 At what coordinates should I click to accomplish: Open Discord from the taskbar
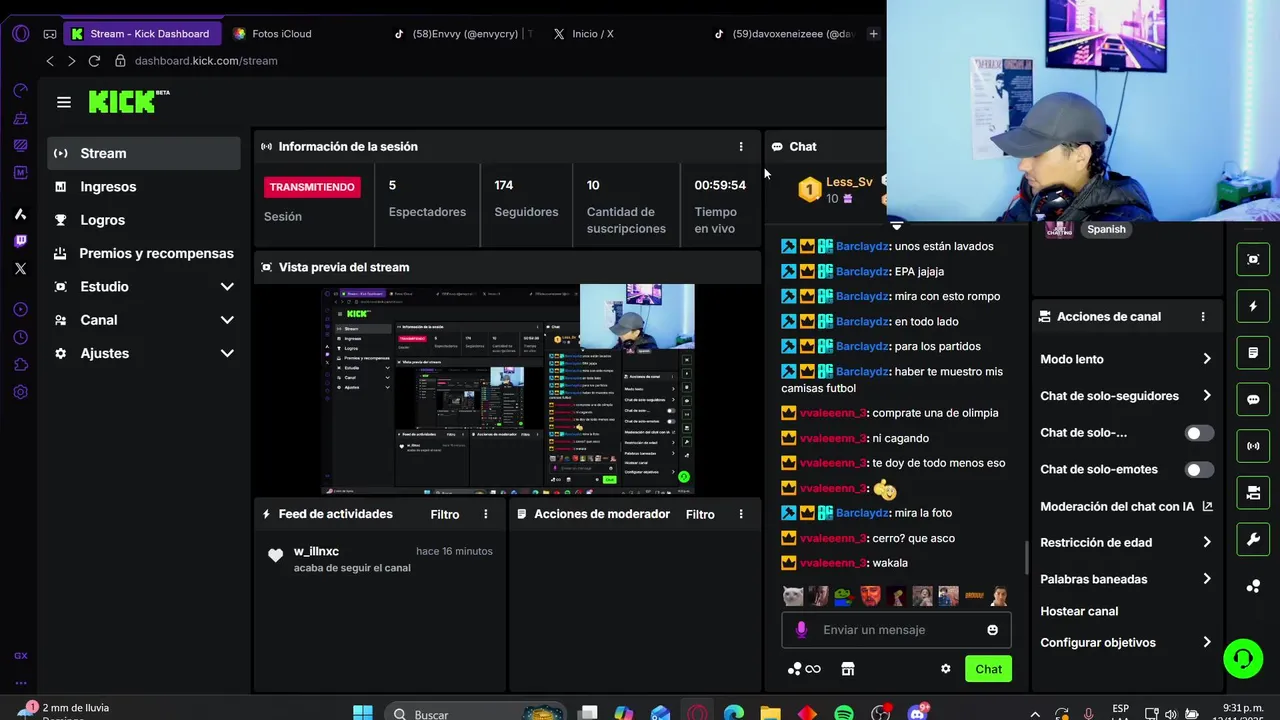tap(917, 713)
